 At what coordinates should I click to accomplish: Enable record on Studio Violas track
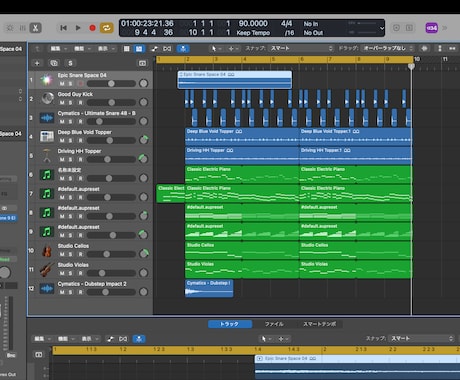(80, 273)
